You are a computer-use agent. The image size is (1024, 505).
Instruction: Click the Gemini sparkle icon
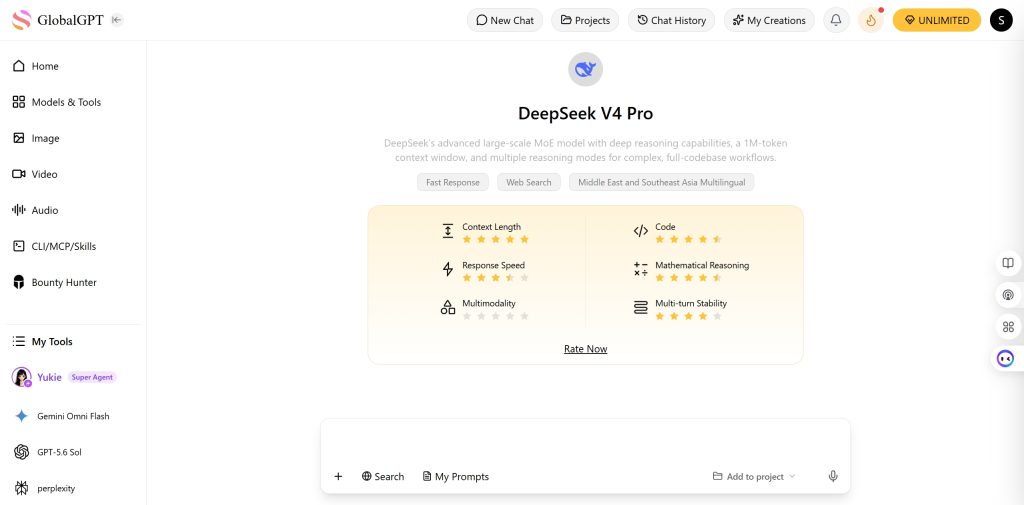pos(22,416)
